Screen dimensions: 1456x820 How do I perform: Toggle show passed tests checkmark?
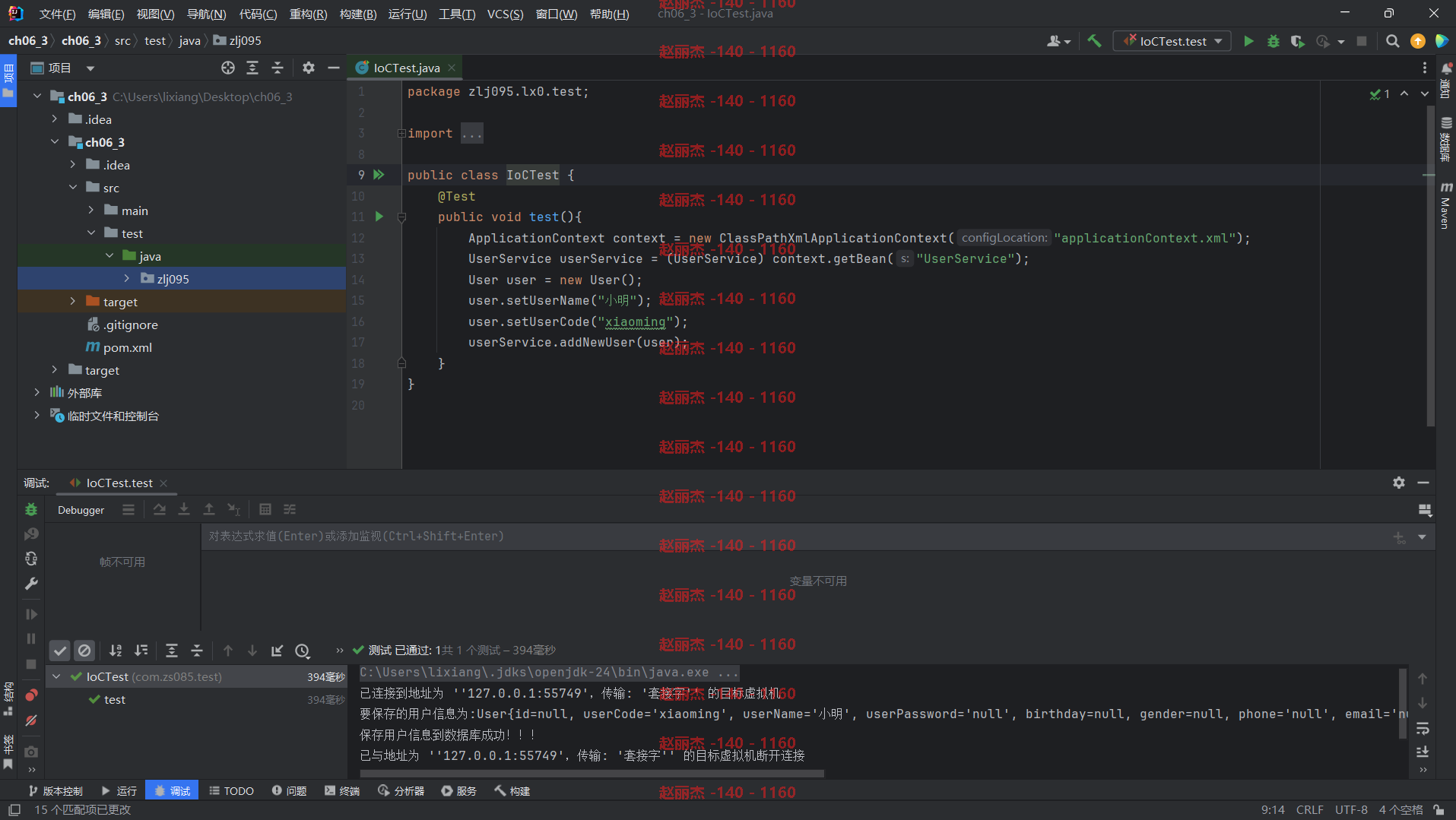[x=59, y=651]
